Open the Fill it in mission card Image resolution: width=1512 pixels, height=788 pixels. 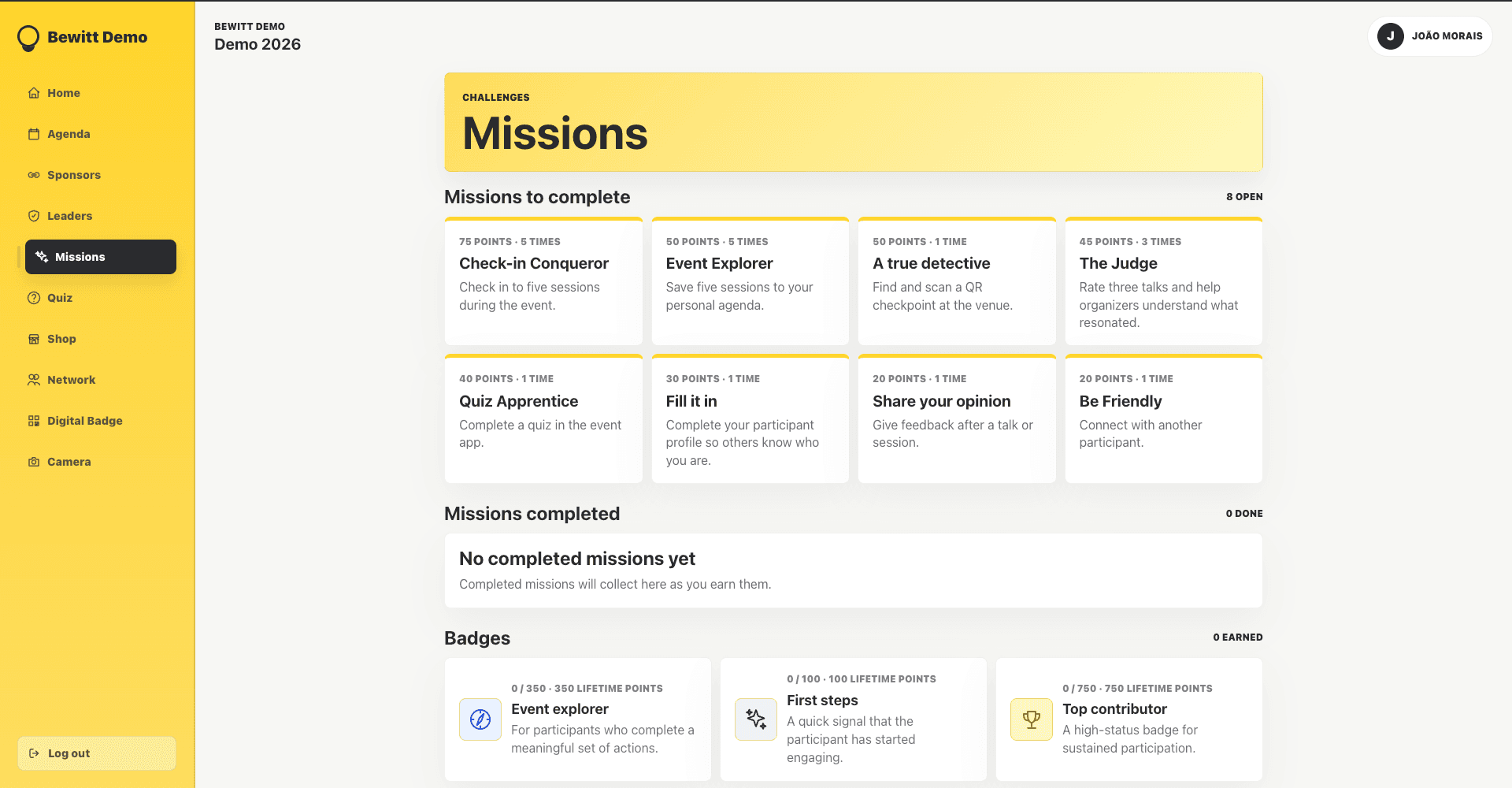coord(750,418)
